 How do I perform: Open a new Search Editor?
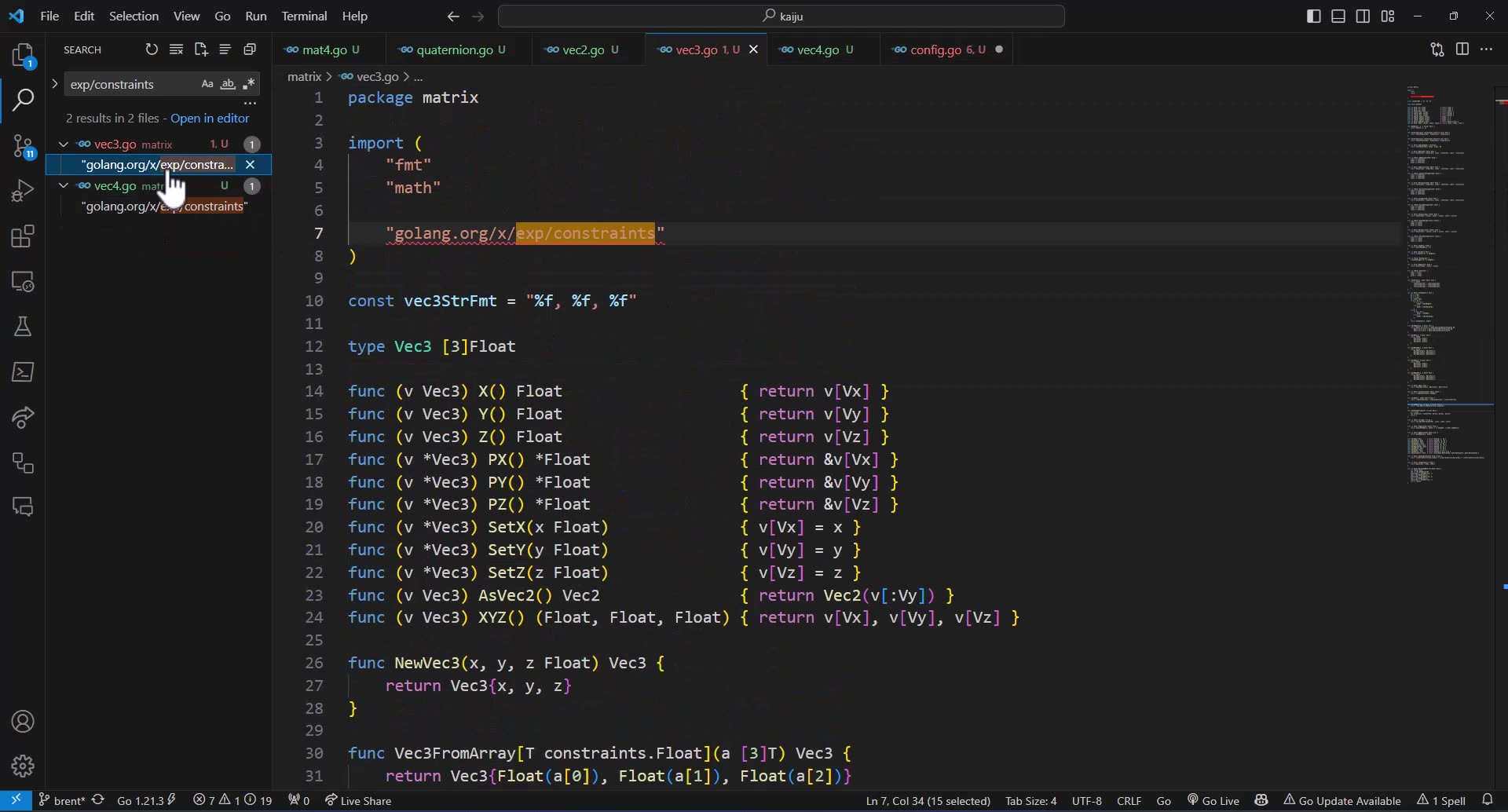tap(201, 49)
